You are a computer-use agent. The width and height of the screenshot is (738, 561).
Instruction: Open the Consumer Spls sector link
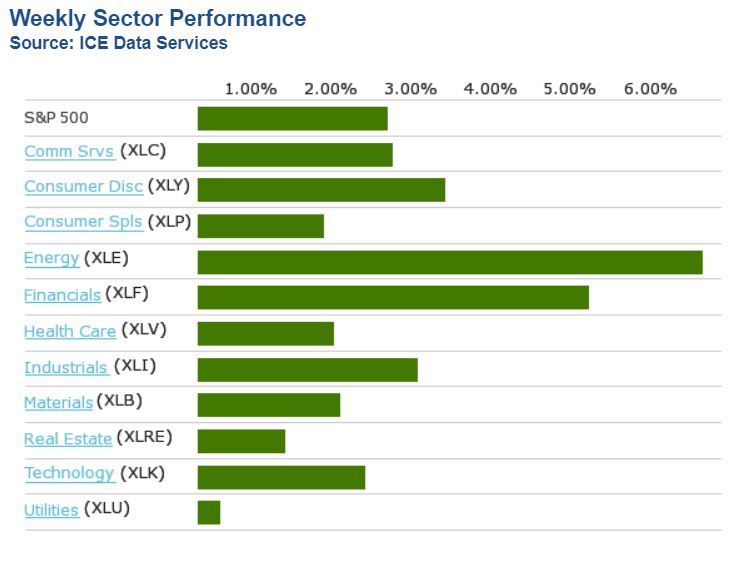coord(83,222)
